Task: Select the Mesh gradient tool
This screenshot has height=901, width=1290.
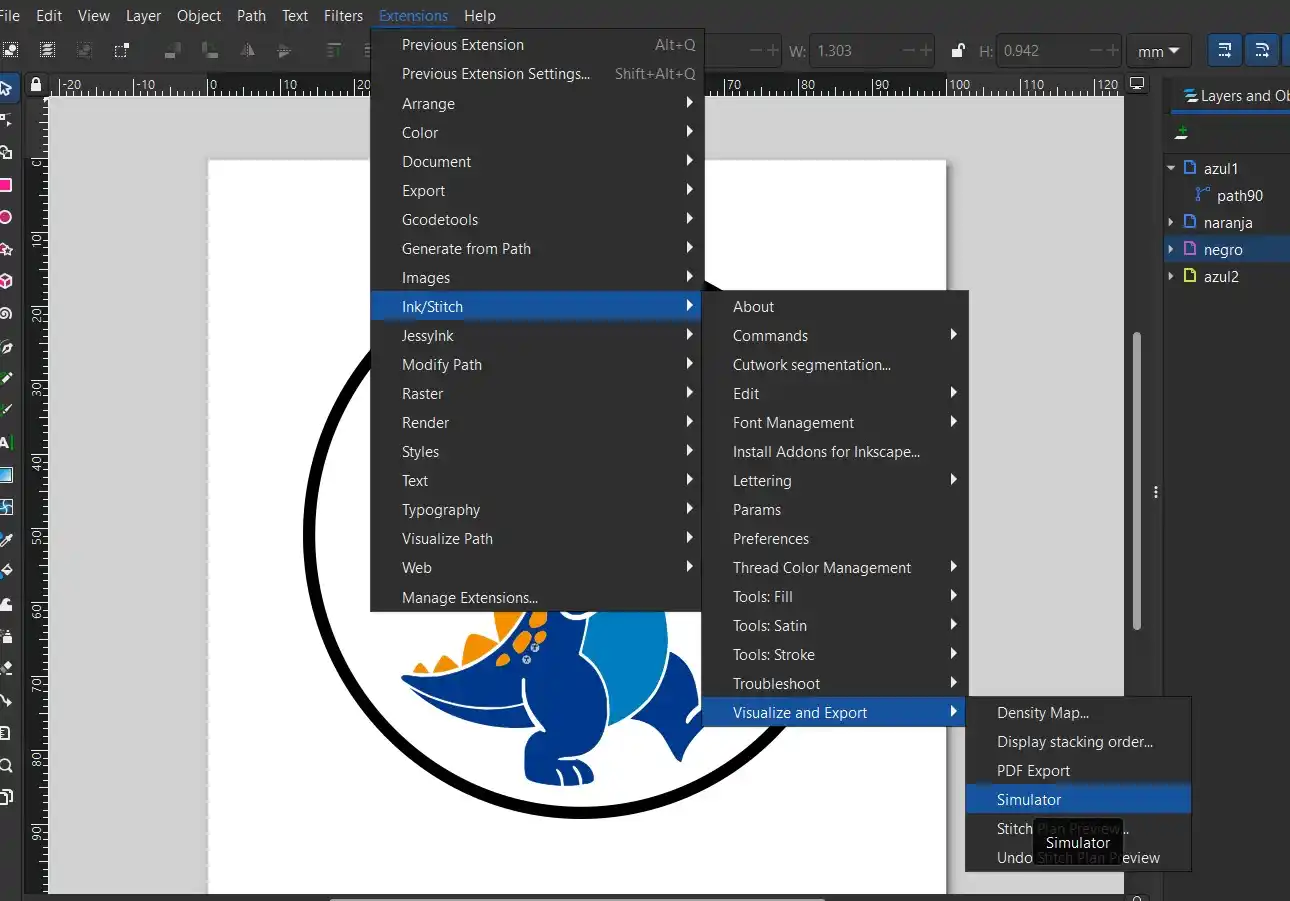Action: [x=5, y=507]
